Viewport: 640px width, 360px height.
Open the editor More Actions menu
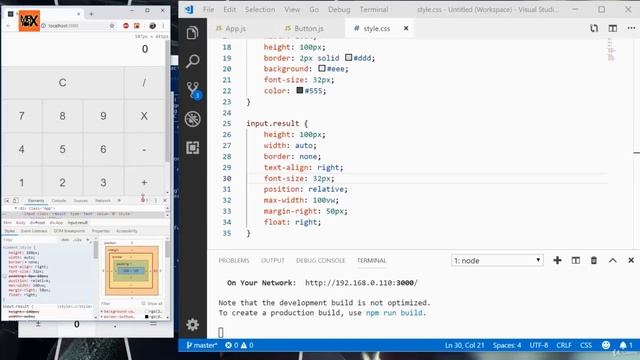click(x=631, y=28)
